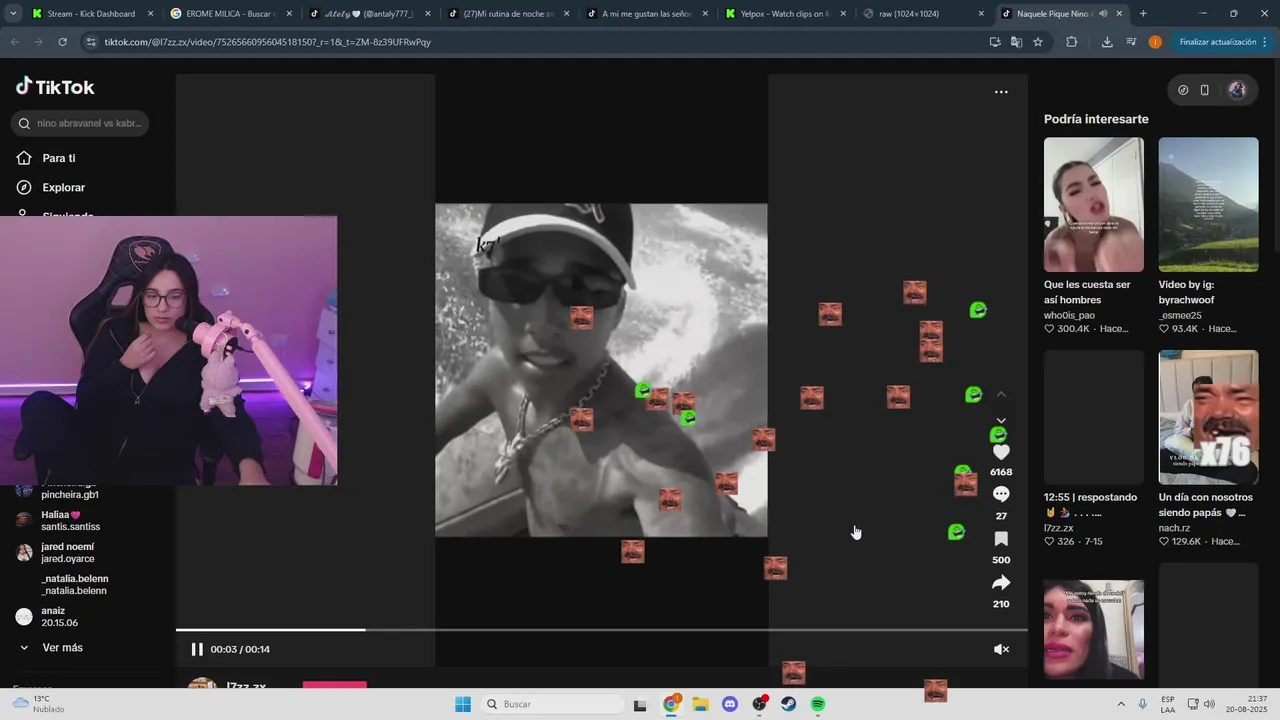Open the Para ti feed
This screenshot has height=720, width=1280.
pos(59,158)
